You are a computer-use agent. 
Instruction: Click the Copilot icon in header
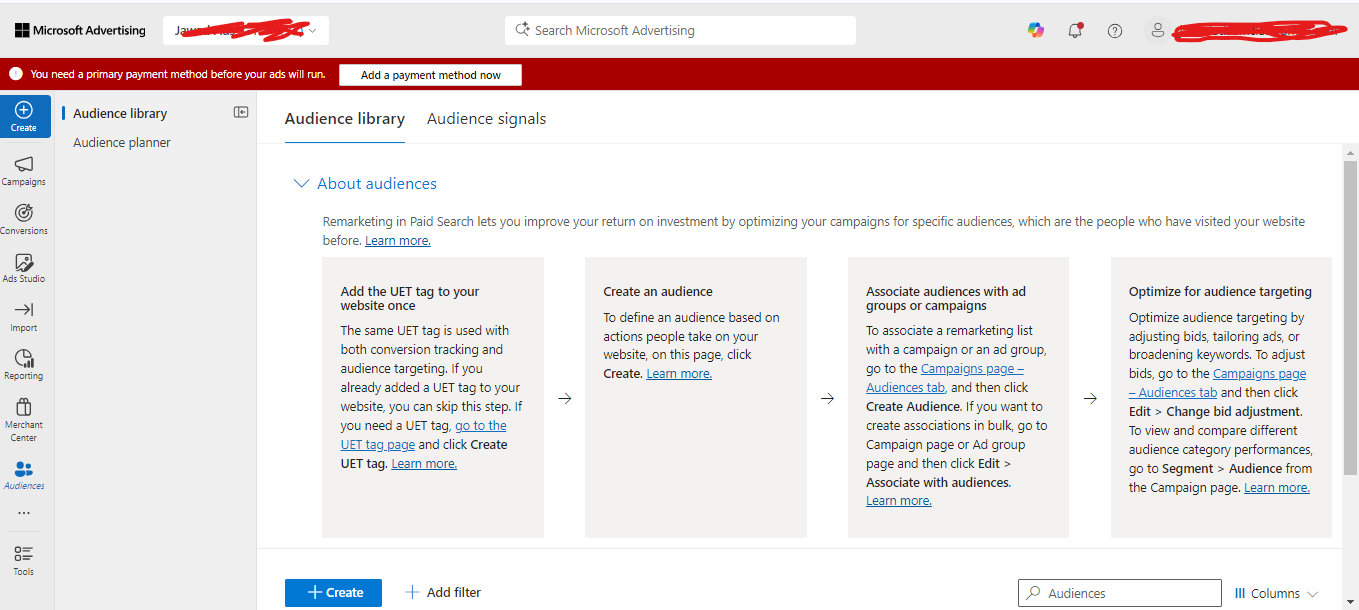(x=1036, y=31)
